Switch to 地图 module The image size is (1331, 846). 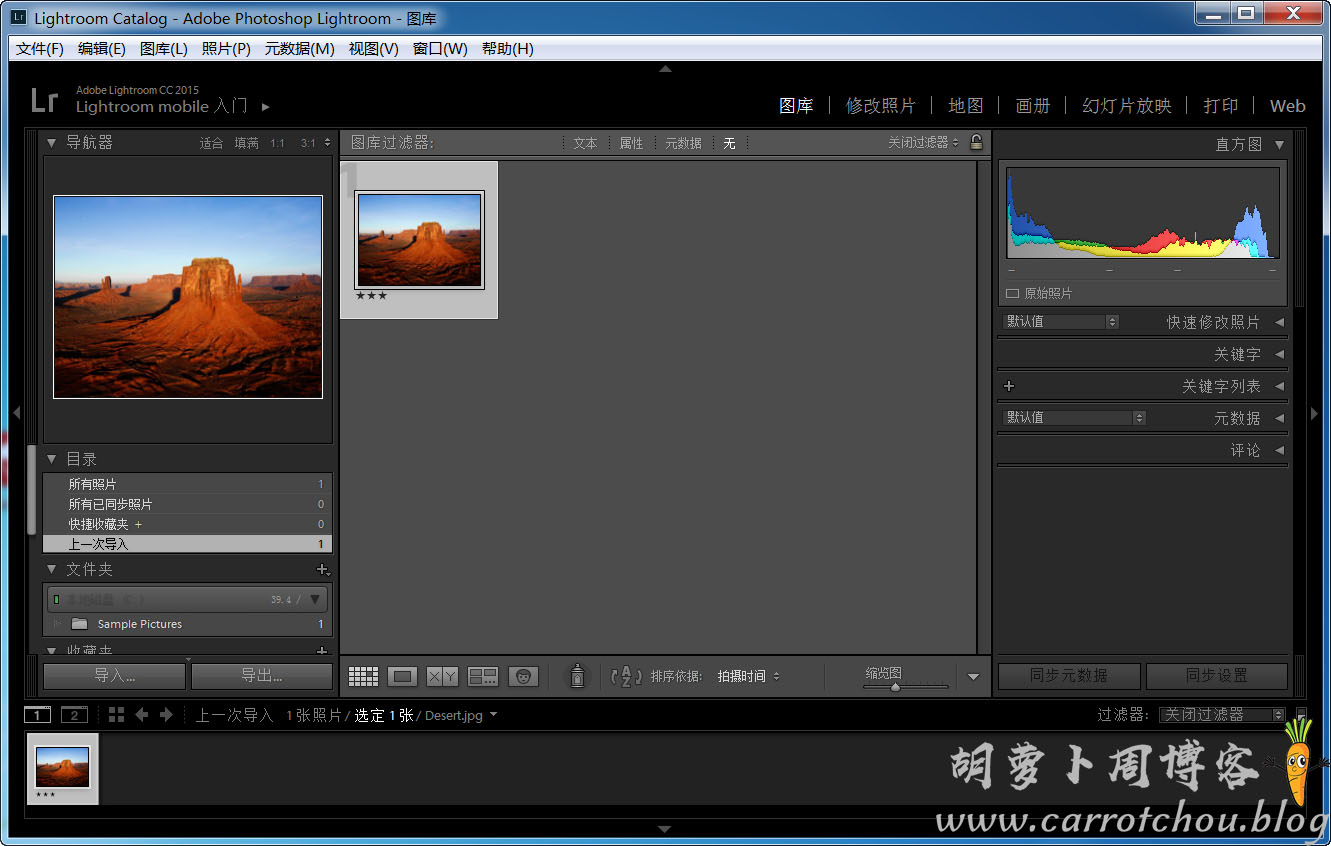pos(965,106)
